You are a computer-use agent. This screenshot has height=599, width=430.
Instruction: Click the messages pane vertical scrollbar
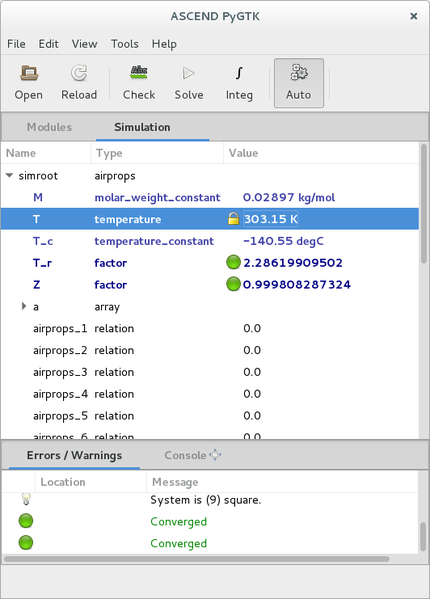[x=423, y=536]
